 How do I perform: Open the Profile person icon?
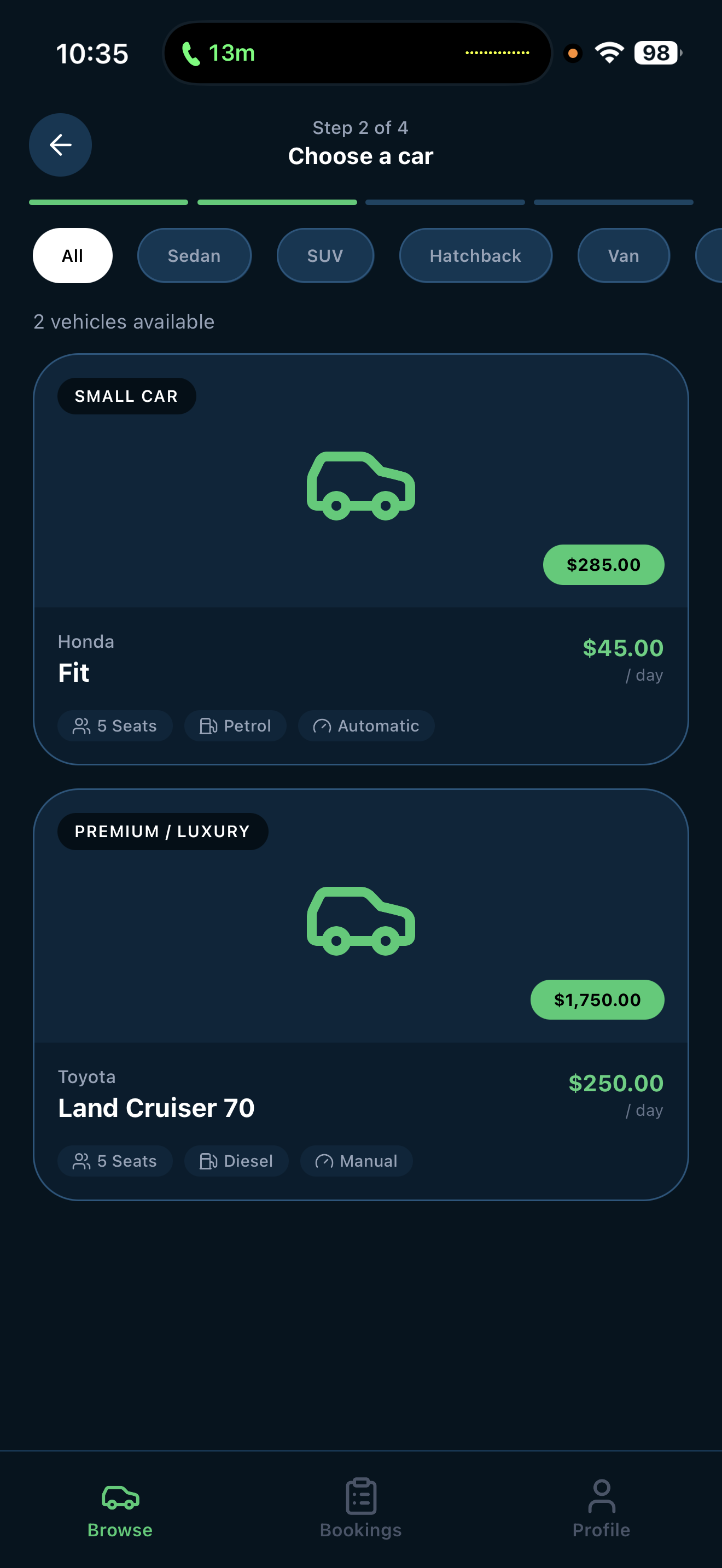point(601,1497)
